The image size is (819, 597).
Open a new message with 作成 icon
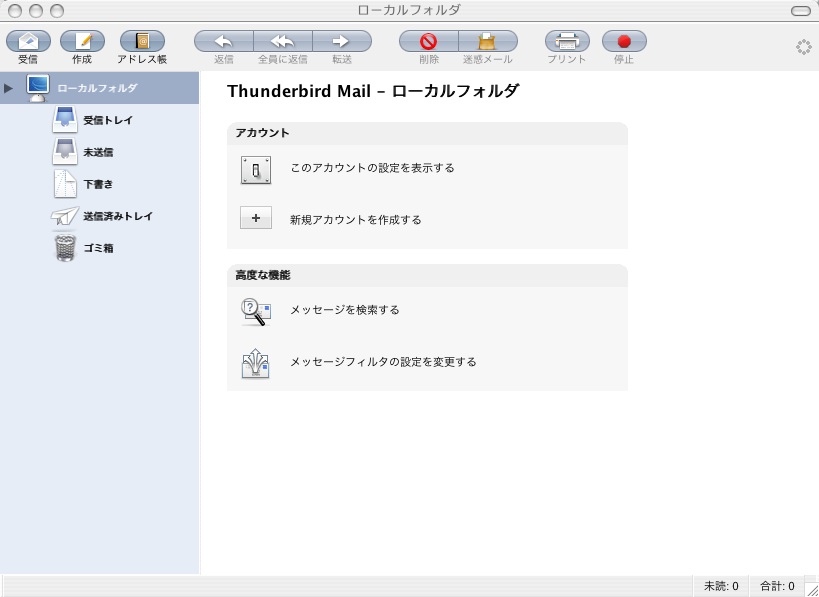coord(82,41)
